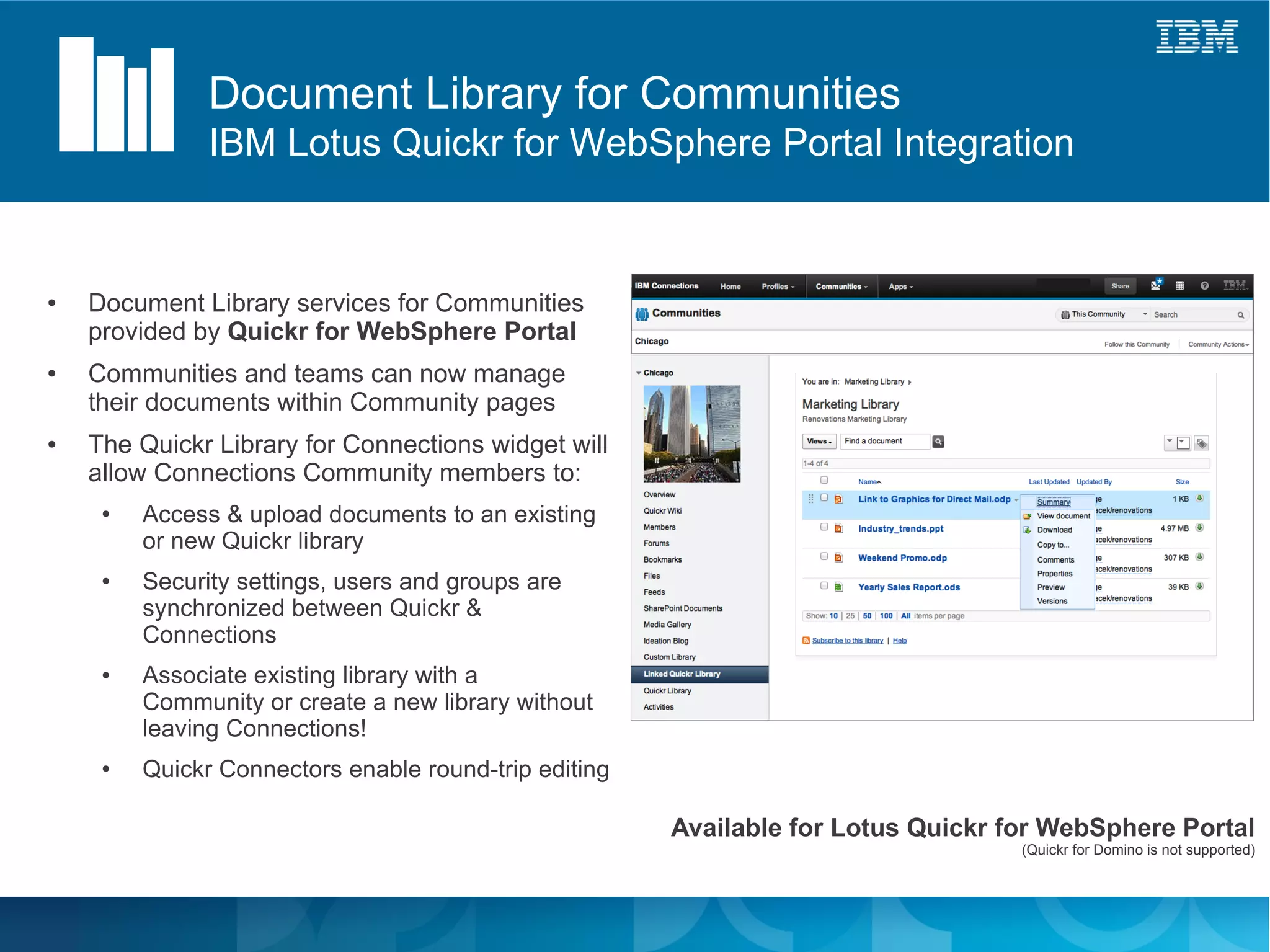Open the notifications envelope icon
1270x952 pixels.
pyautogui.click(x=1157, y=285)
